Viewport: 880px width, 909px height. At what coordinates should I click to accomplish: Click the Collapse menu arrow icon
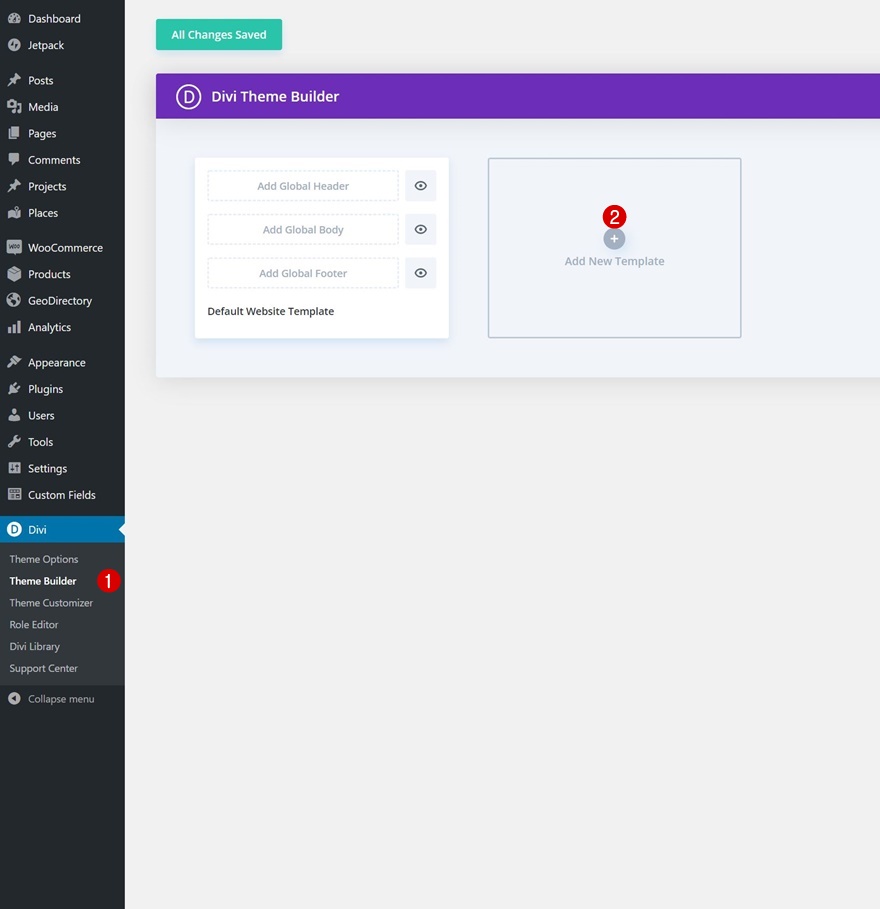pos(14,699)
